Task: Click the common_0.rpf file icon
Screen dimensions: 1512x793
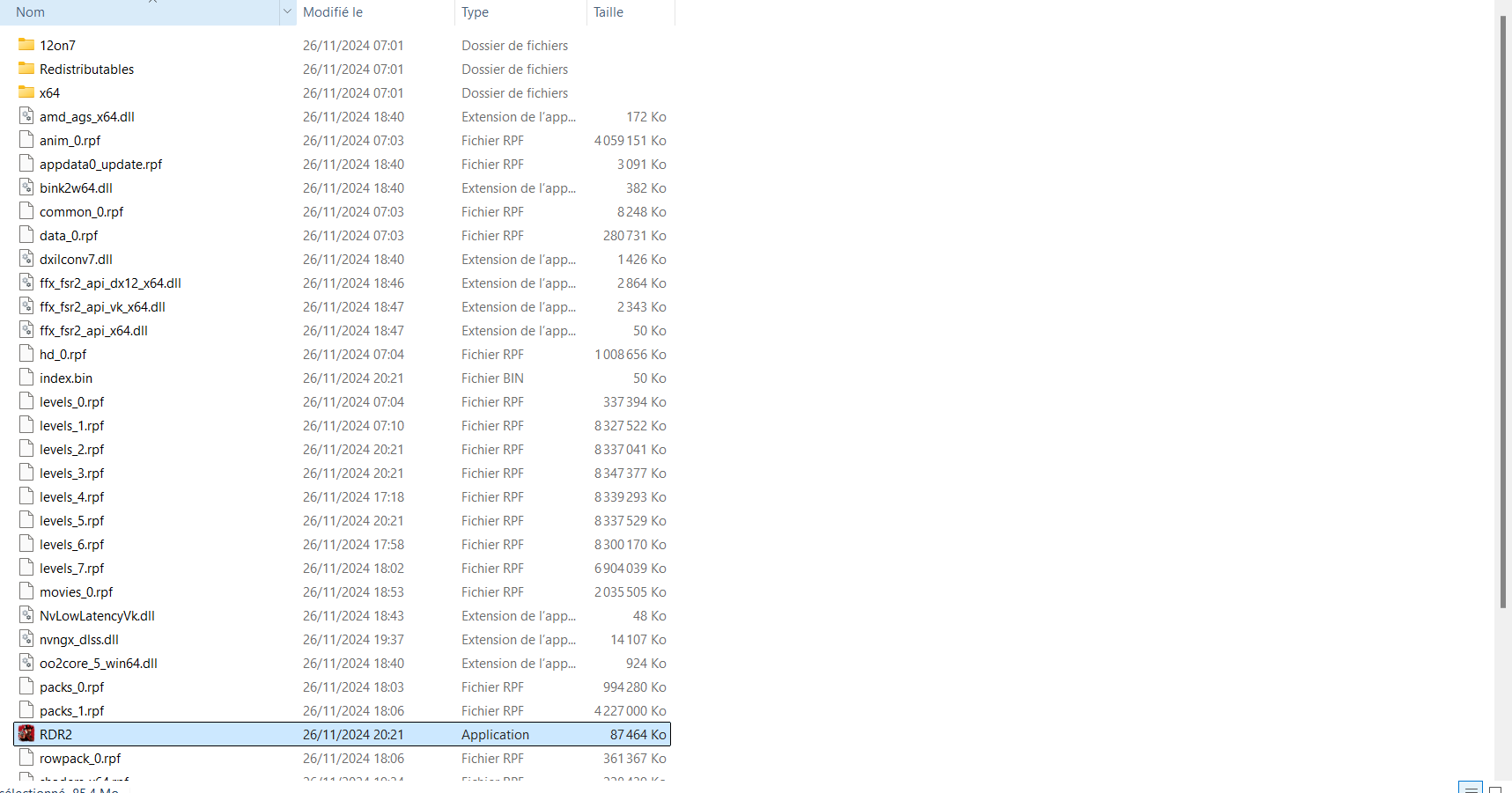Action: point(26,211)
